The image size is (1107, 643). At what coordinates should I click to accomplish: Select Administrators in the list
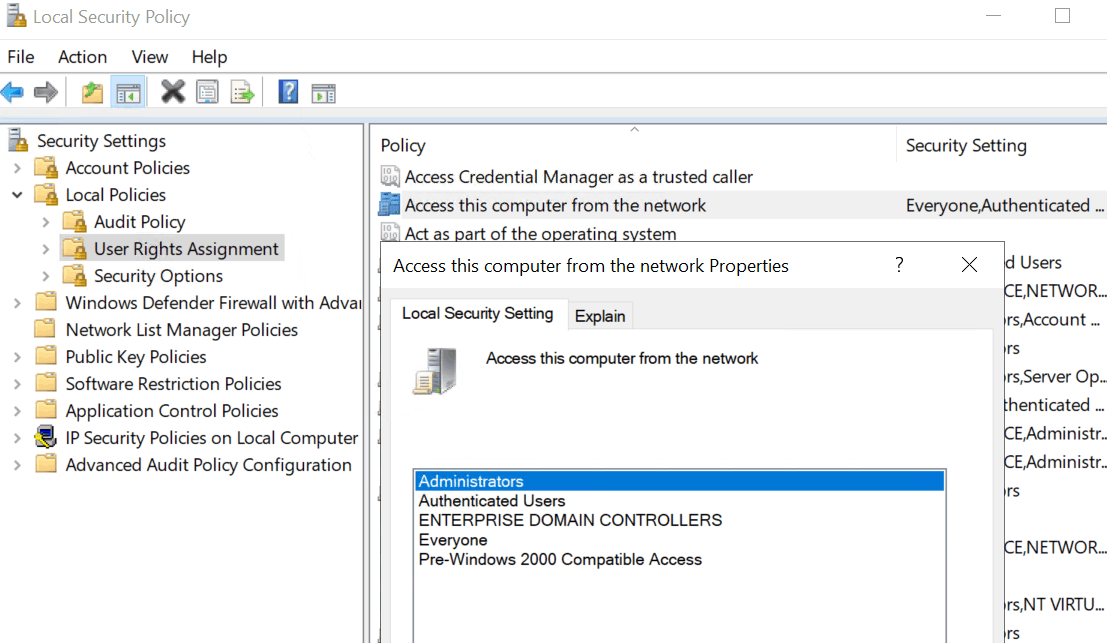tap(680, 481)
